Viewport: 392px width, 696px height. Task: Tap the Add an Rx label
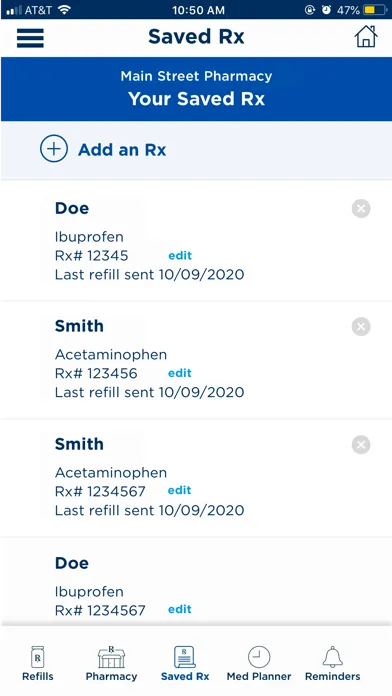[x=122, y=150]
